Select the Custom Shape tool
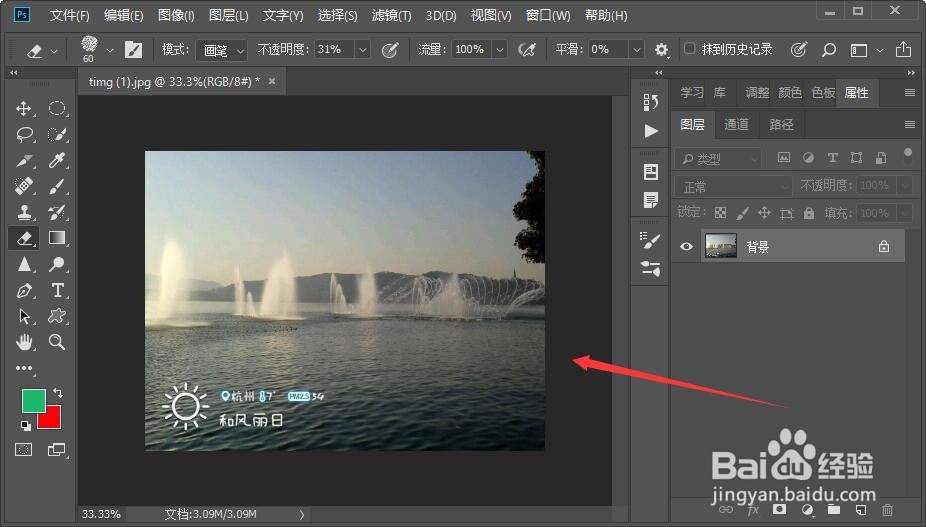The width and height of the screenshot is (926, 527). click(57, 316)
